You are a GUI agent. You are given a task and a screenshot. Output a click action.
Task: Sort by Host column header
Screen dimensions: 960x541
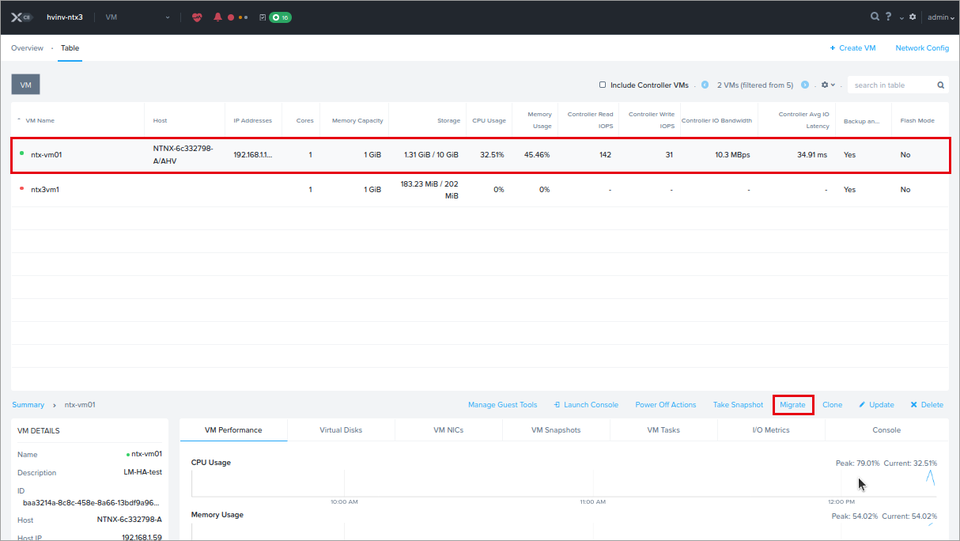[x=160, y=121]
